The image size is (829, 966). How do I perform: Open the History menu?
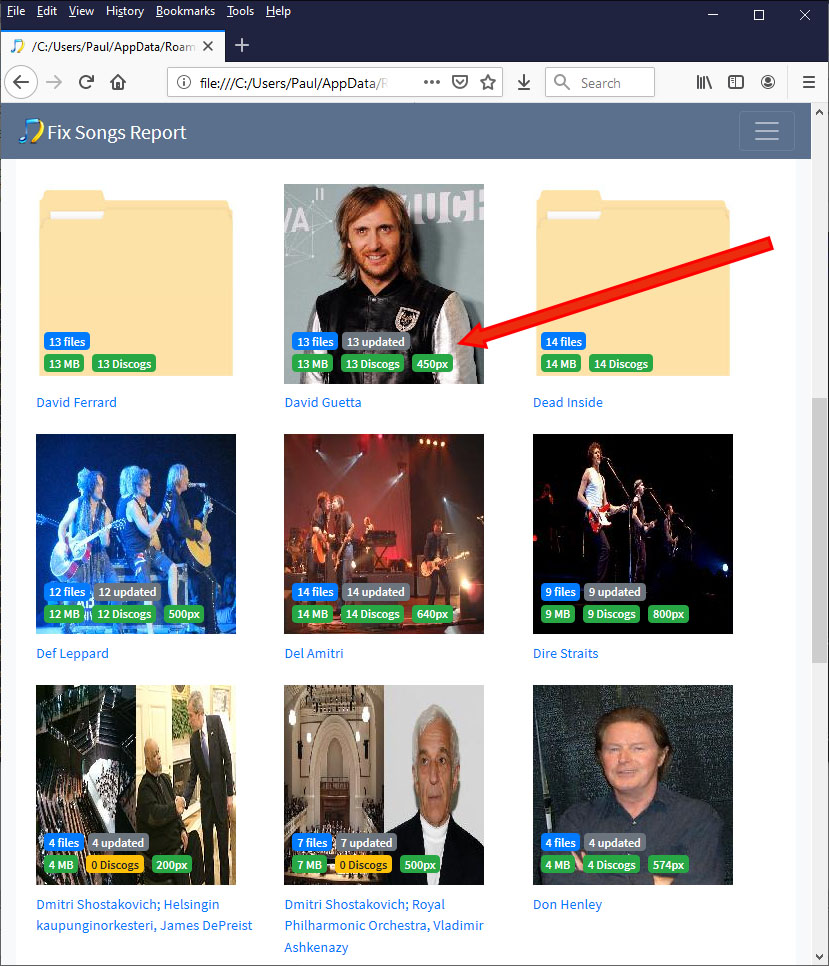tap(125, 11)
